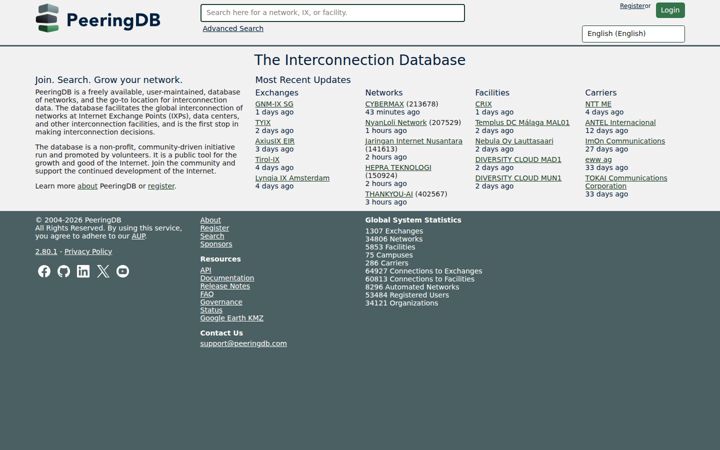Open NyanLoli Network entry
The image size is (720, 450).
point(396,123)
